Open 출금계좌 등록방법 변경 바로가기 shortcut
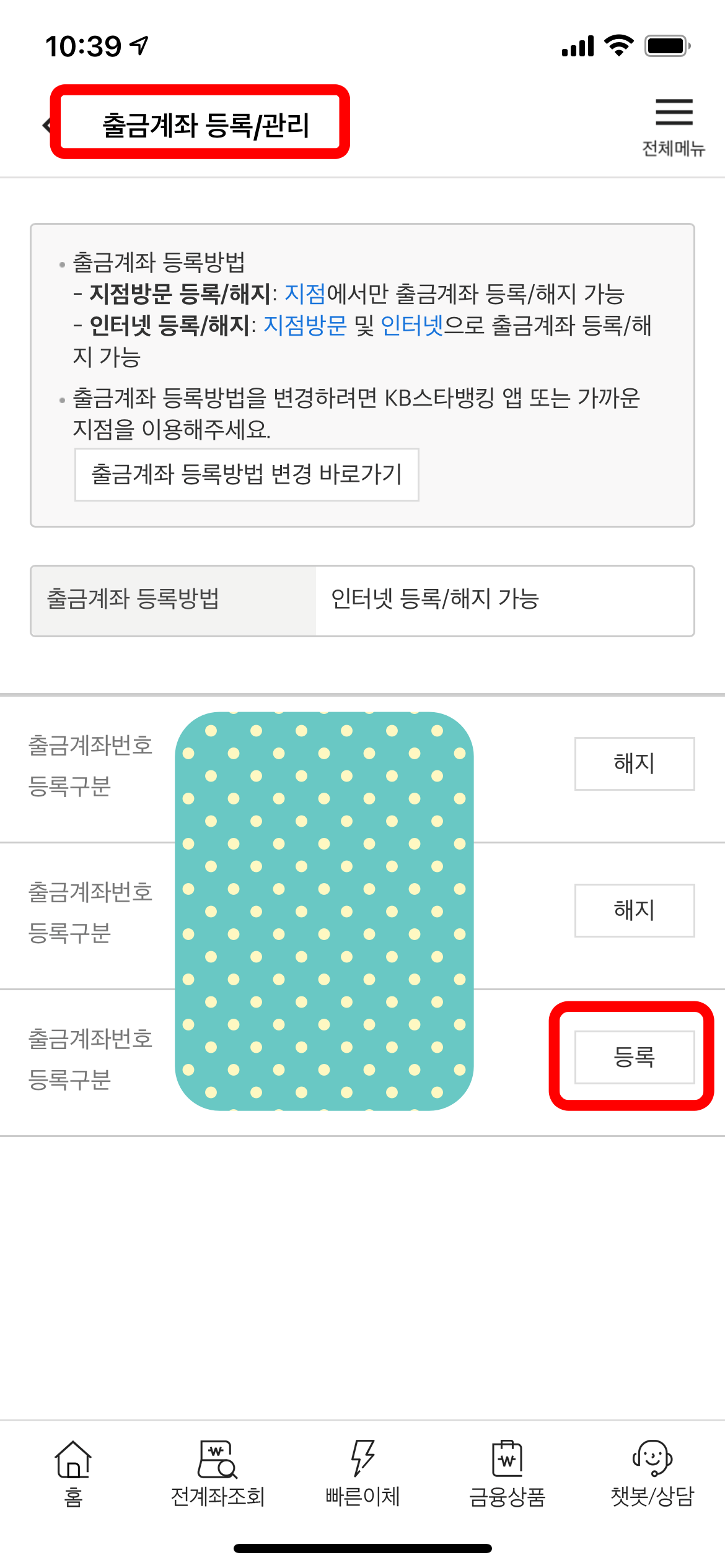Screen dimensions: 725x1568 pyautogui.click(x=247, y=473)
